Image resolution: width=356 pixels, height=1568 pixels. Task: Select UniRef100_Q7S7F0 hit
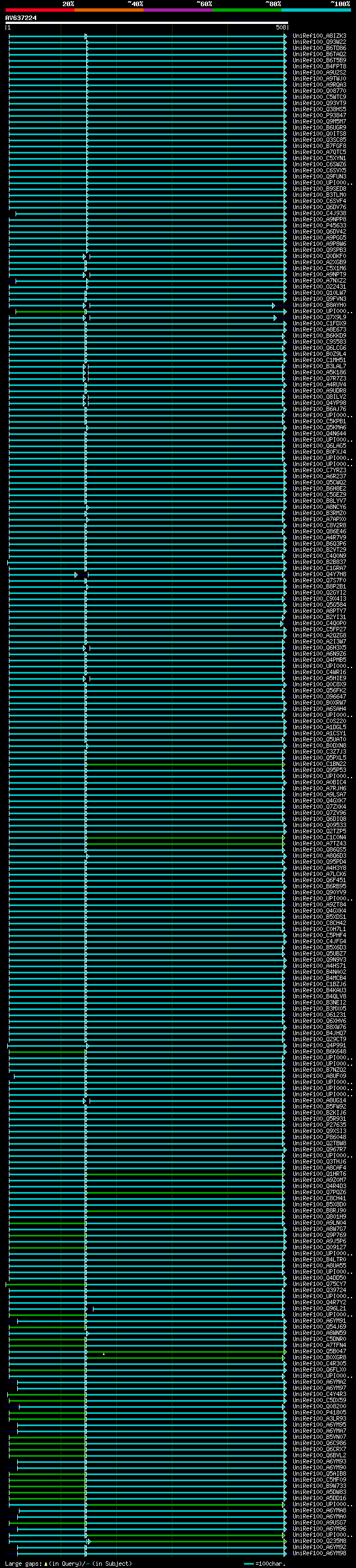[319, 580]
